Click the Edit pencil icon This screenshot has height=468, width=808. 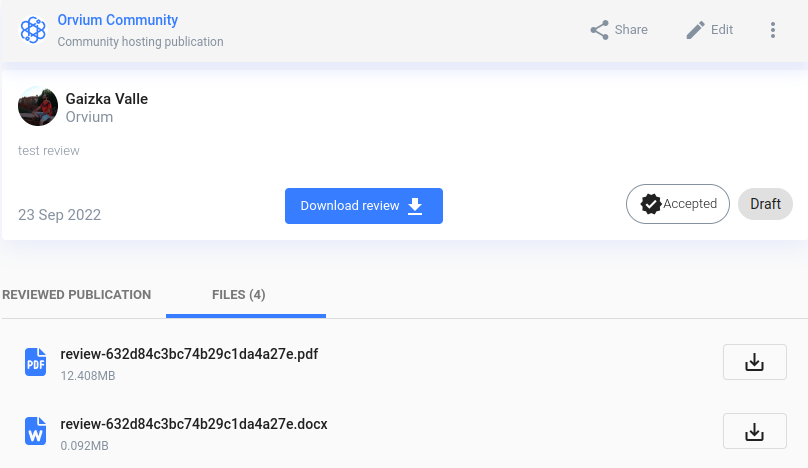(x=695, y=30)
